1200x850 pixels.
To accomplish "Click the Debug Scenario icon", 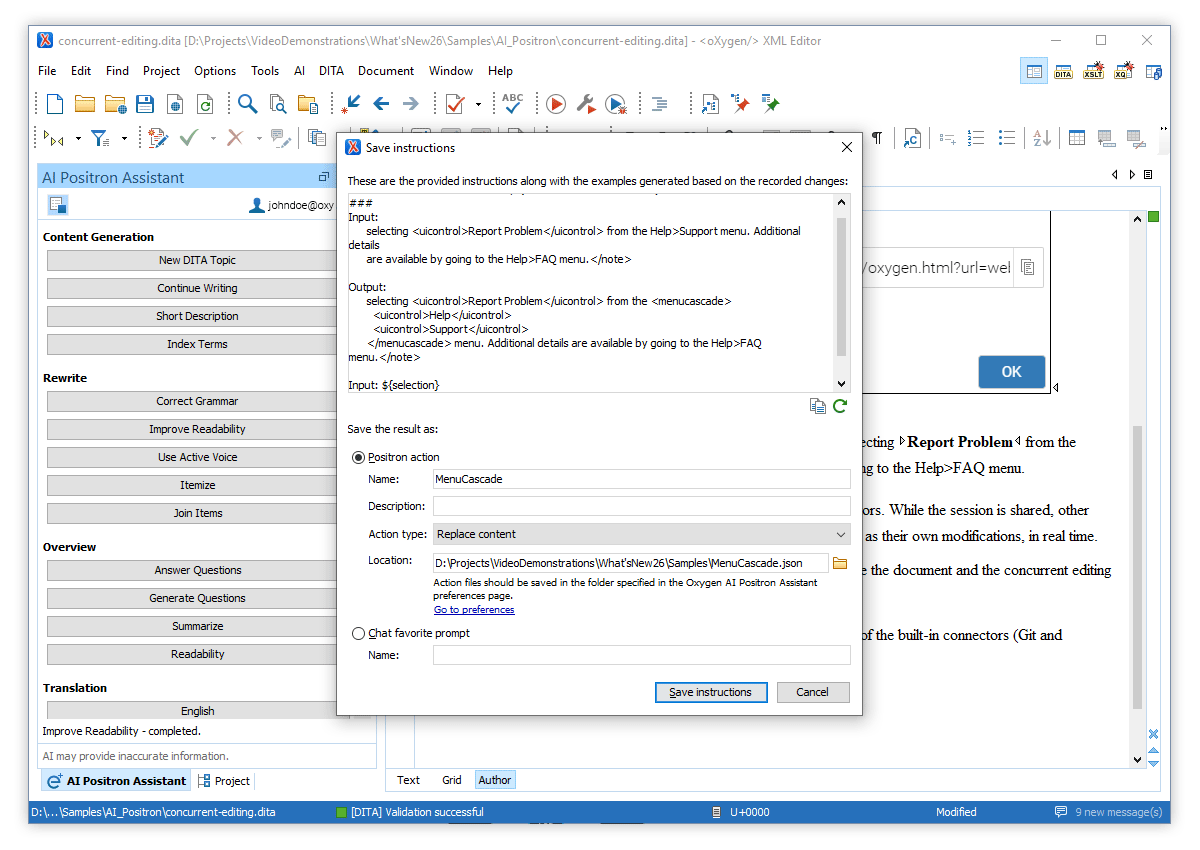I will click(x=616, y=104).
